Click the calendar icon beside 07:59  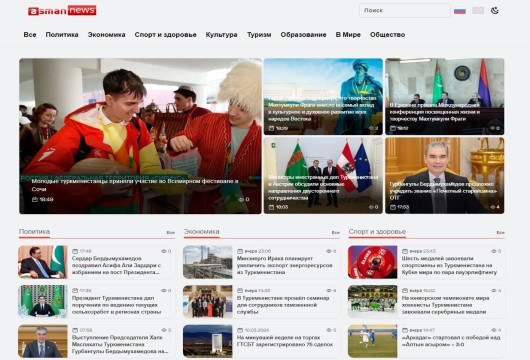pyautogui.click(x=75, y=330)
